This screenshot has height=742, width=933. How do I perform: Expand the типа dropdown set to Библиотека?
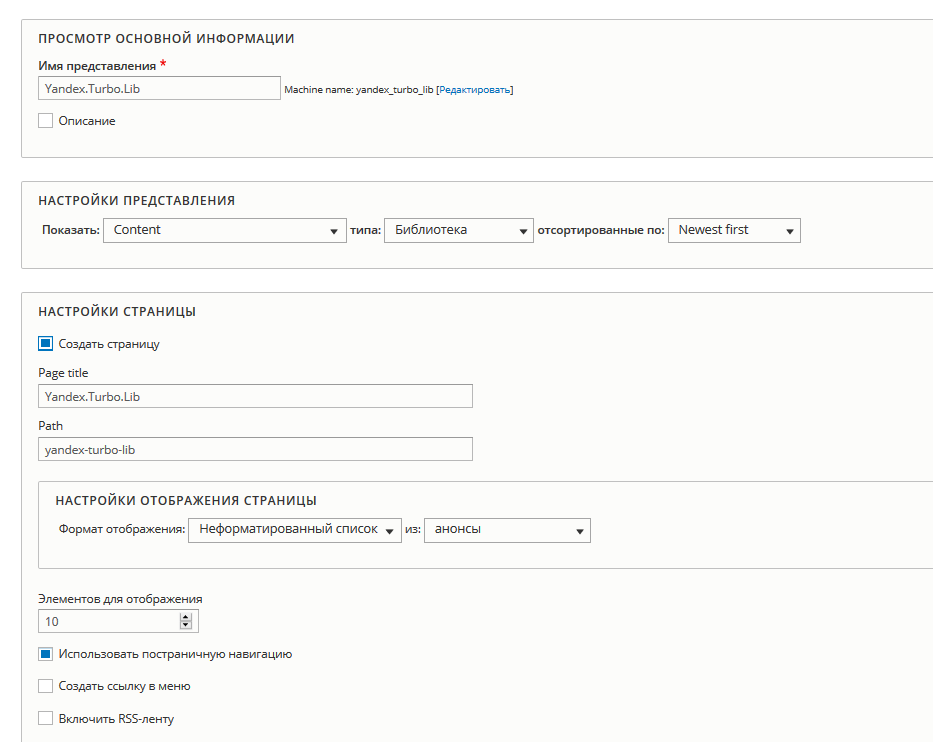point(458,230)
